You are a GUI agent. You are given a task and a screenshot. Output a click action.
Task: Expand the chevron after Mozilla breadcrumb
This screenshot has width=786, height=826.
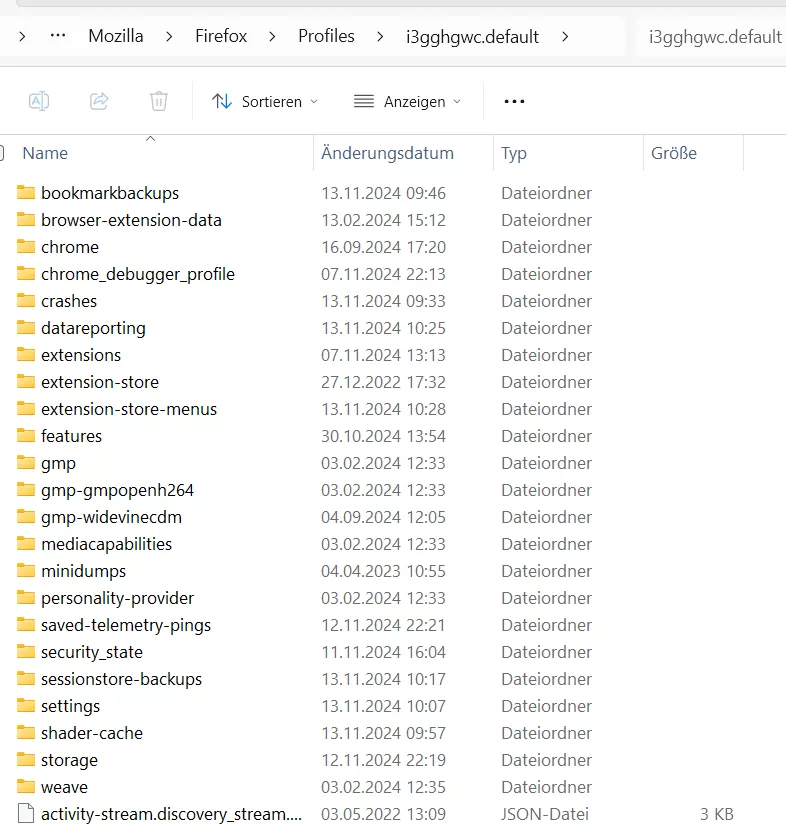tap(169, 36)
